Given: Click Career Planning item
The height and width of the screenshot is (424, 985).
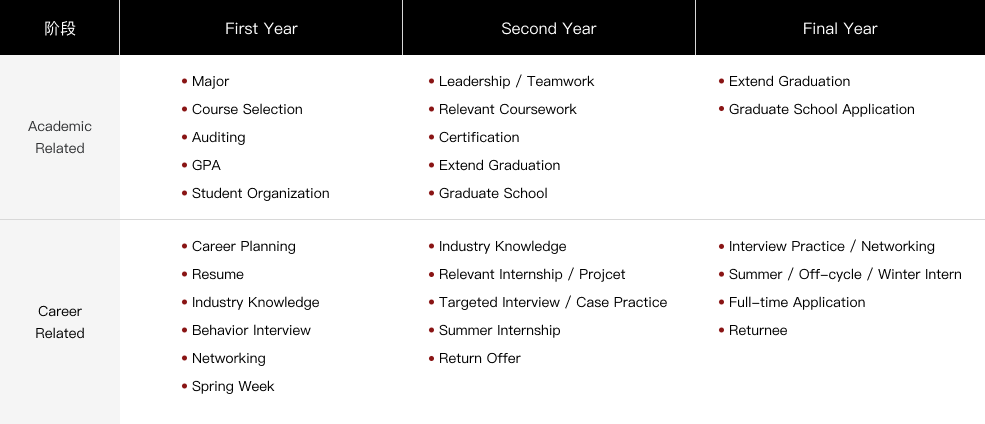Looking at the screenshot, I should 243,246.
